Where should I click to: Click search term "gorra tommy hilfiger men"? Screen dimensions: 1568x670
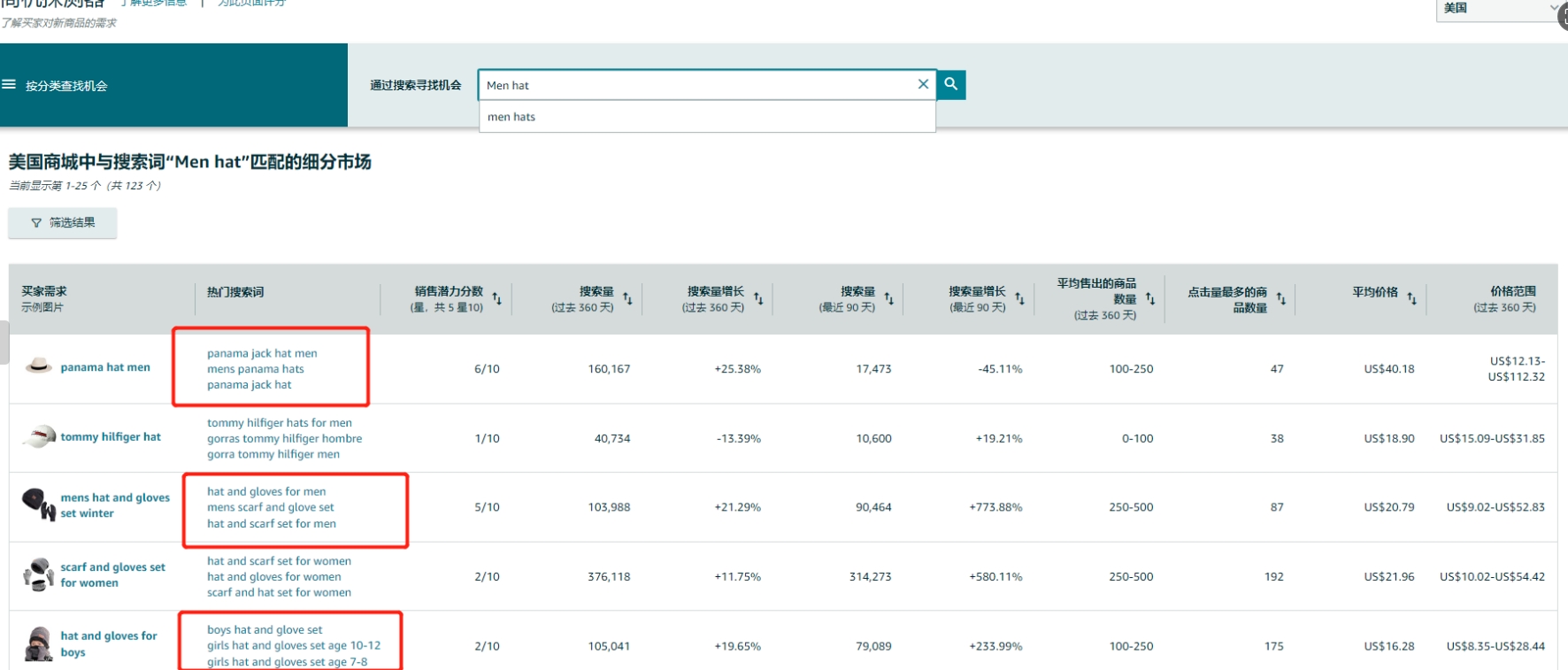(x=273, y=455)
